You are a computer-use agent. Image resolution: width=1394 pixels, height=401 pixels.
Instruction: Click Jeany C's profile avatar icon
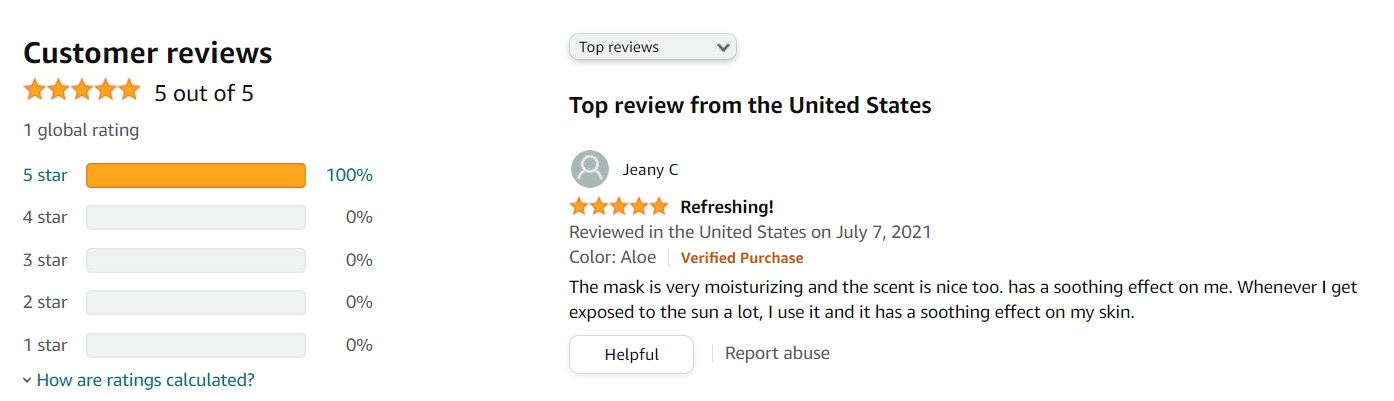(x=590, y=169)
